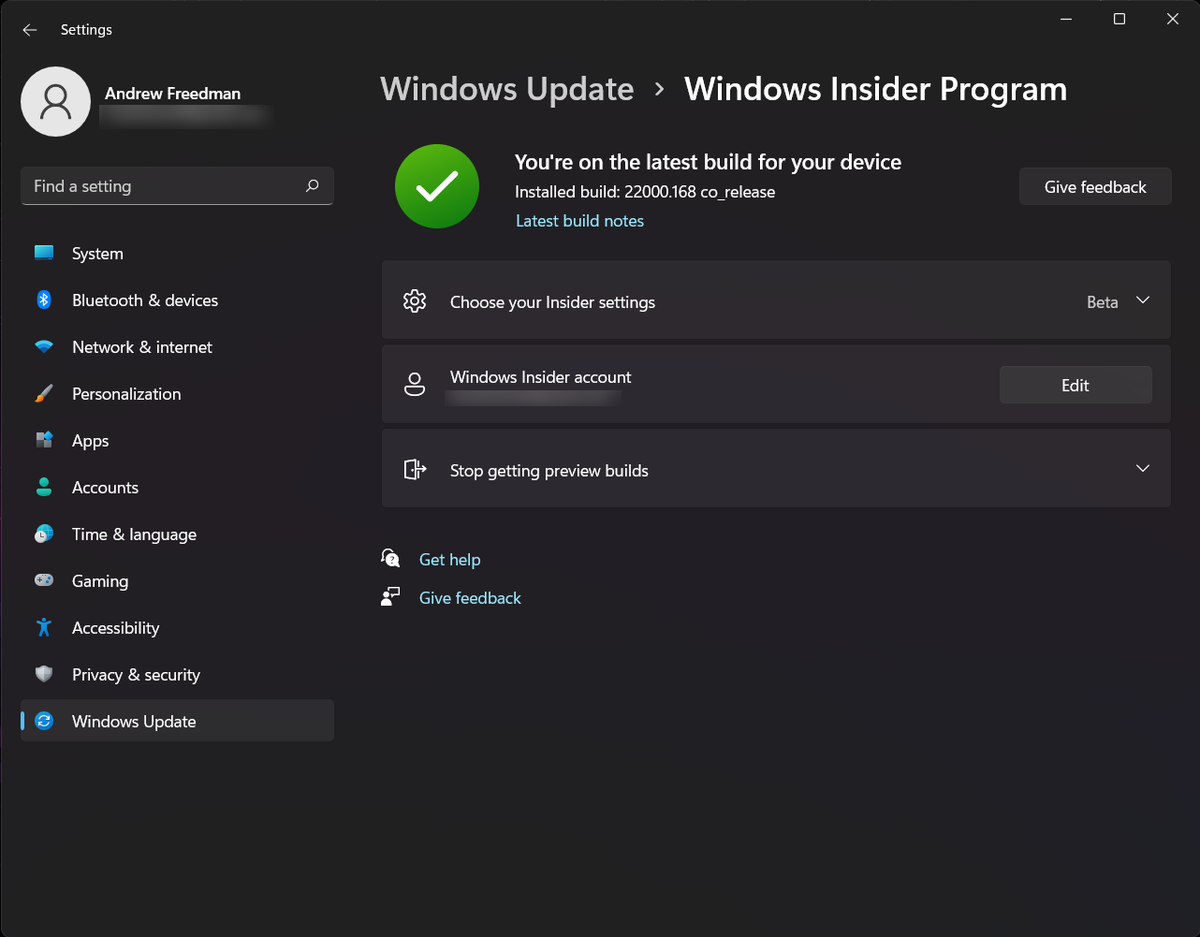The image size is (1200, 937).
Task: Click the Privacy & security shield icon
Action: pyautogui.click(x=44, y=675)
